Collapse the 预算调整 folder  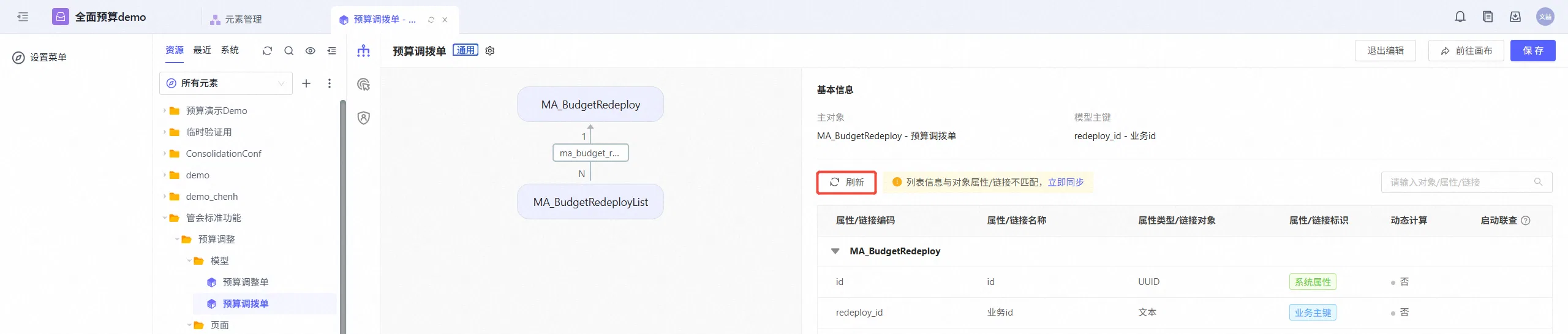(177, 240)
